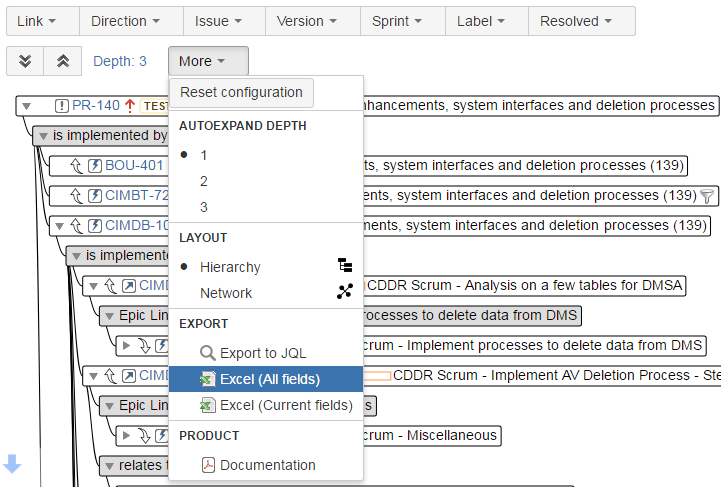721x487 pixels.
Task: Click the filter funnel icon beside CIMBT row
Action: [707, 196]
